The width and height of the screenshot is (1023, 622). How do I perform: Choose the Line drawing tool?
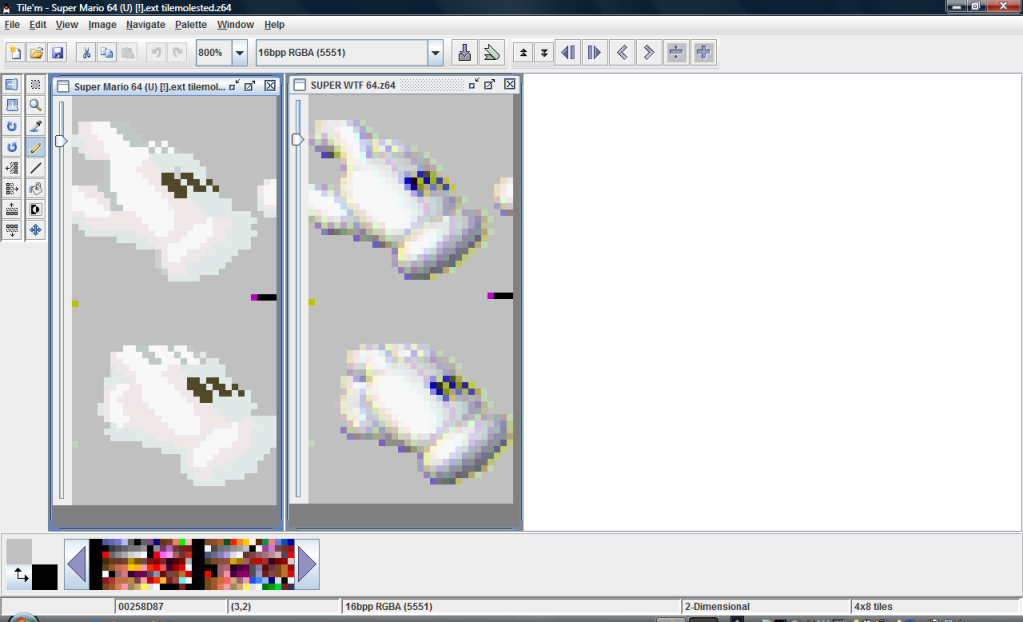pyautogui.click(x=36, y=168)
